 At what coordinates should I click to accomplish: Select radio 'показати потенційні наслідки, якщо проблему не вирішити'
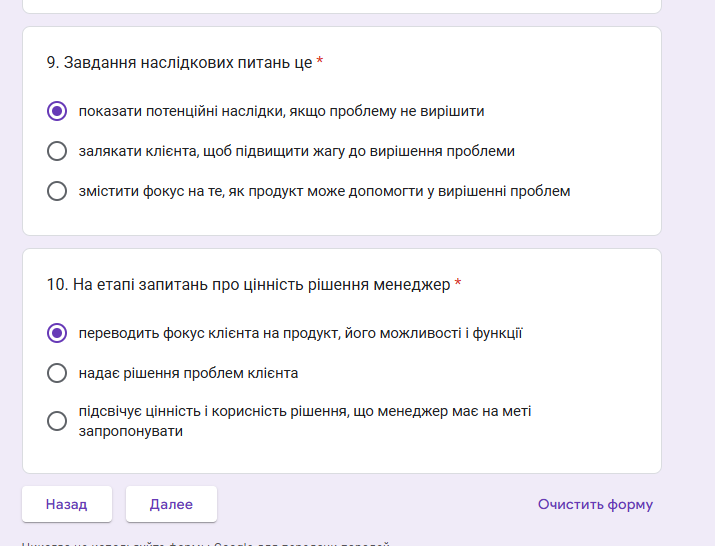57,111
